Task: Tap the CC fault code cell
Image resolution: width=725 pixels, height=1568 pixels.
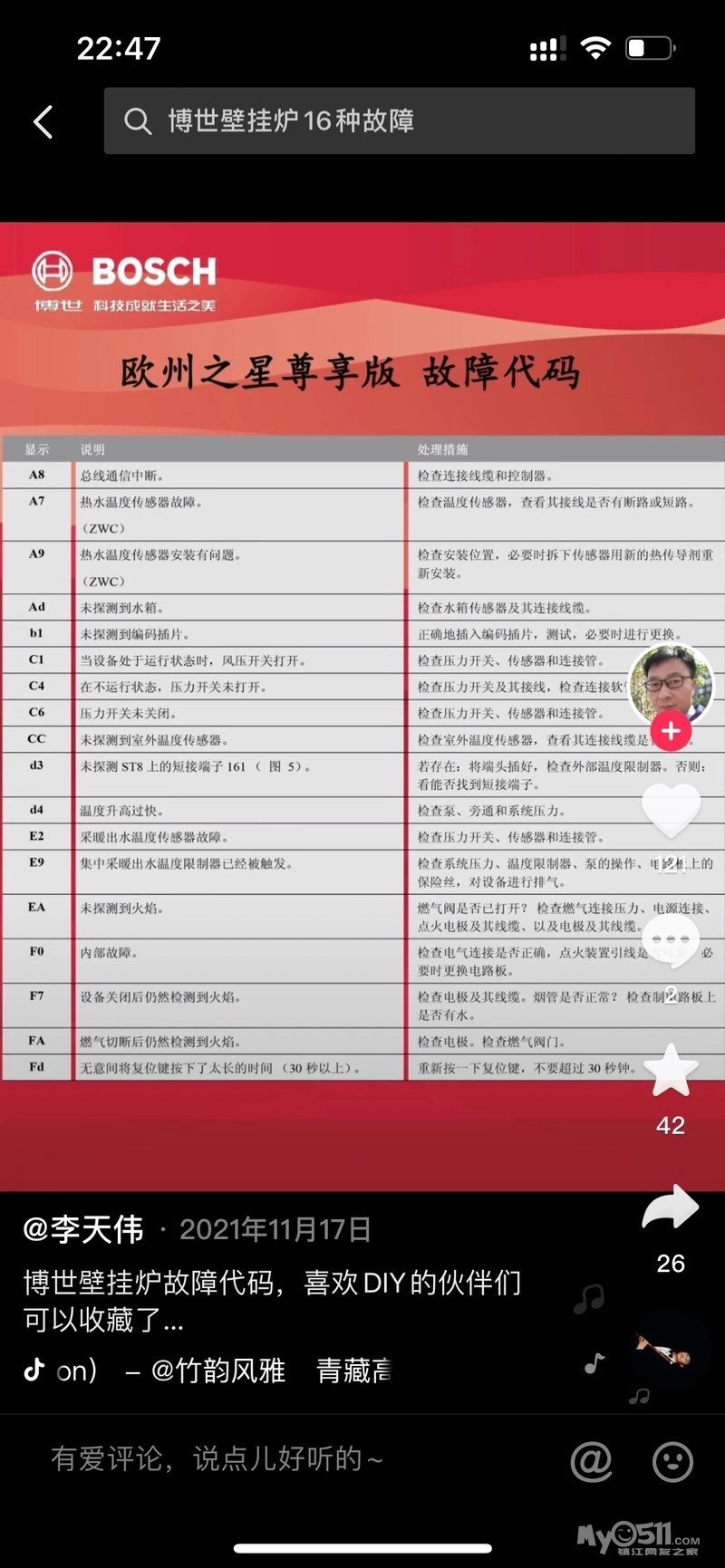Action: (x=36, y=738)
